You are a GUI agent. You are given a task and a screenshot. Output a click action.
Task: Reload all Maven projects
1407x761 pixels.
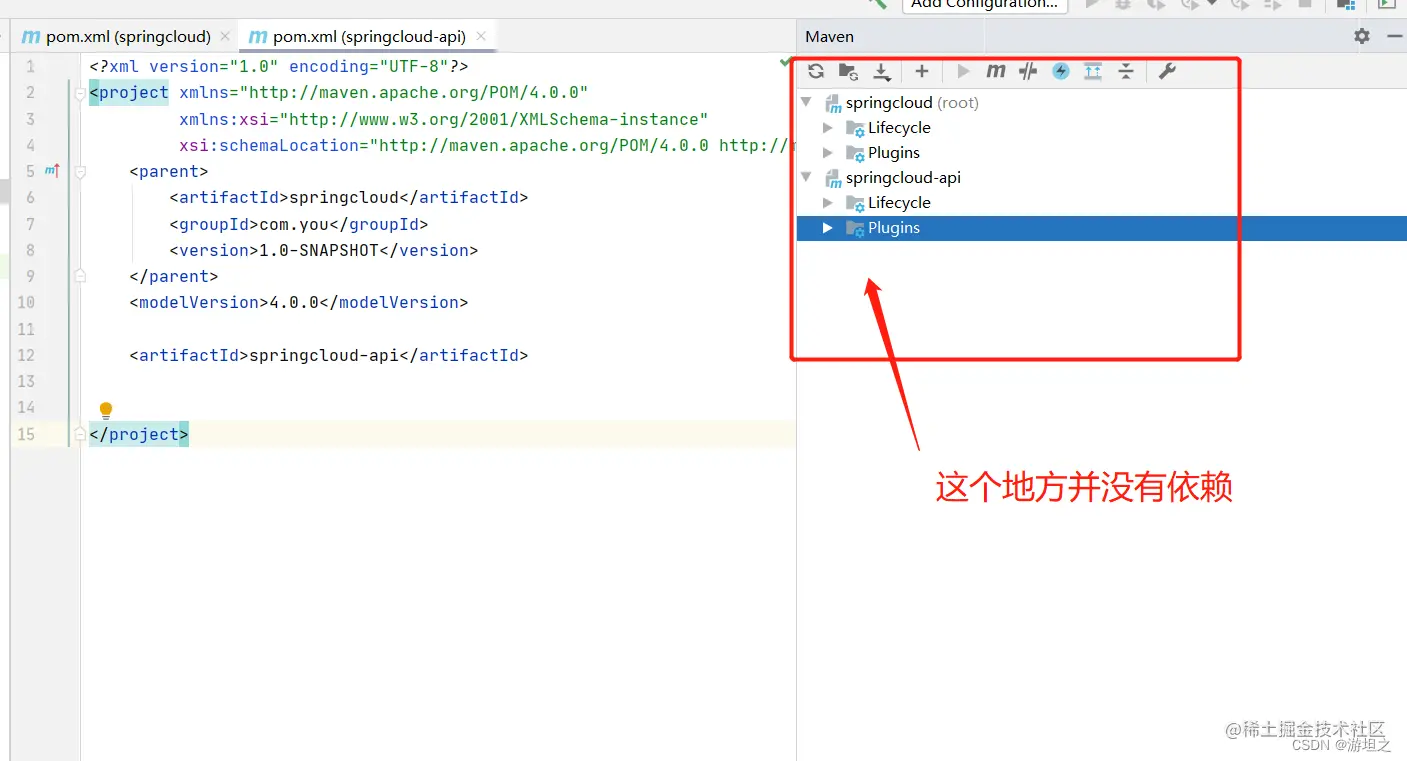click(x=816, y=71)
